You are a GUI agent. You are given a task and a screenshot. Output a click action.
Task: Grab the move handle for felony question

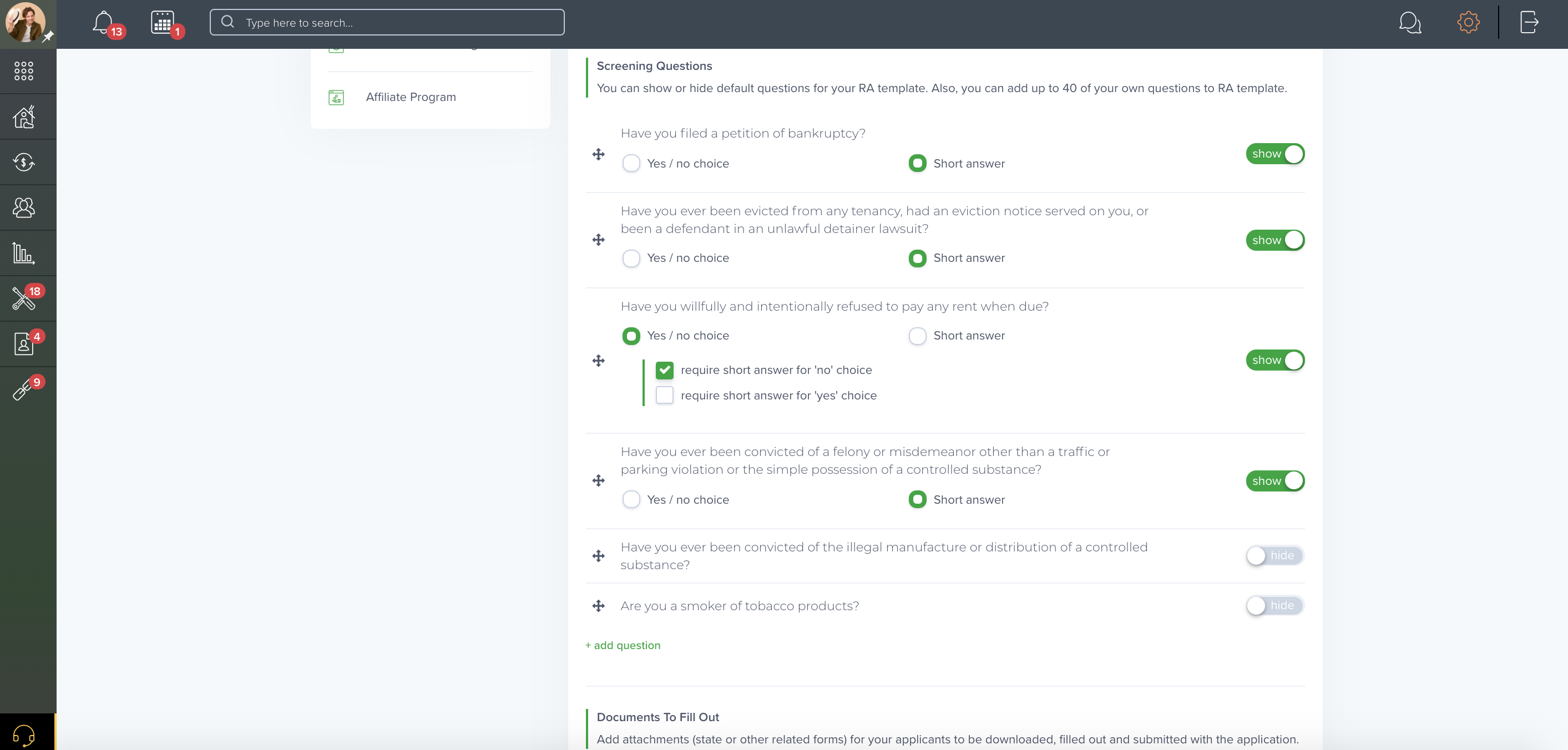[x=598, y=480]
